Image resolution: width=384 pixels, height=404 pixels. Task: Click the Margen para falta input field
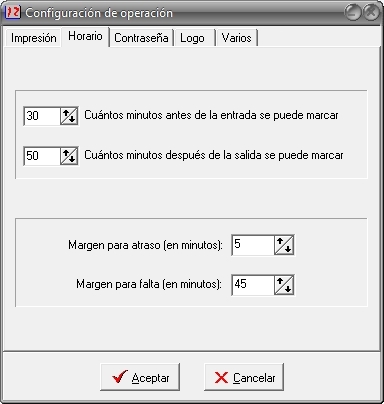(x=253, y=285)
